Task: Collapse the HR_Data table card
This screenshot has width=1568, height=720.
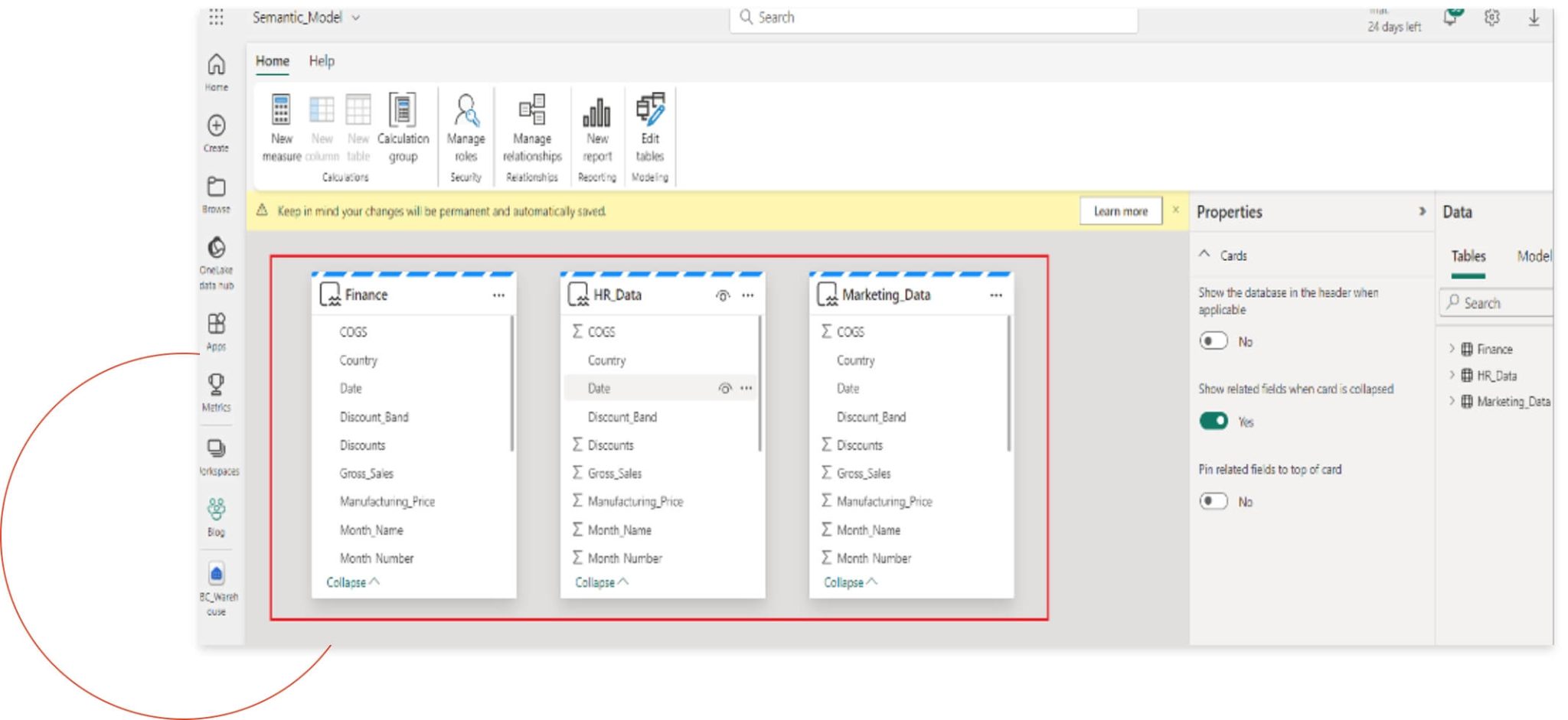Action: click(x=602, y=582)
